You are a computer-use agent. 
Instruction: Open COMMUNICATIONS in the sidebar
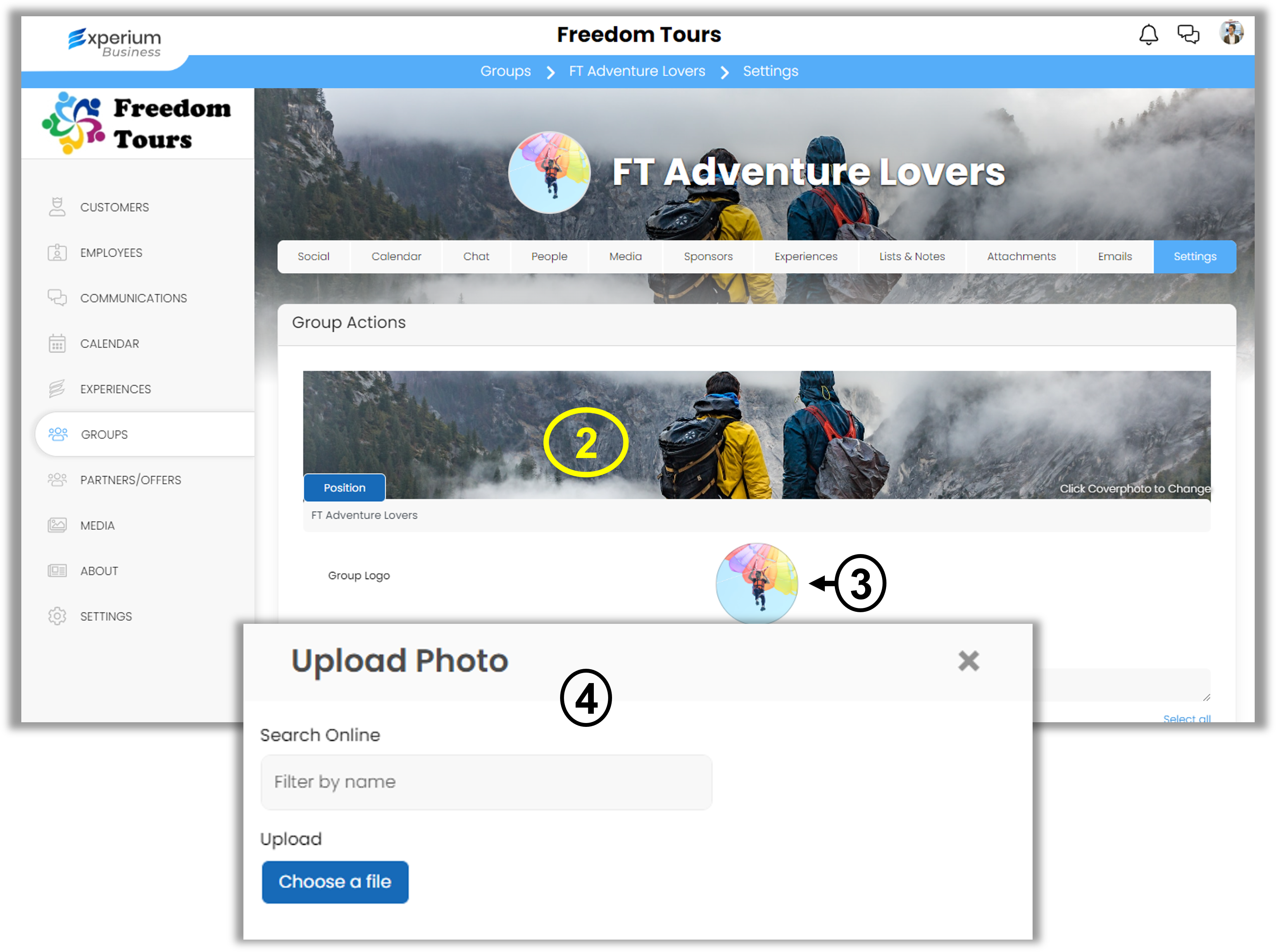[133, 298]
